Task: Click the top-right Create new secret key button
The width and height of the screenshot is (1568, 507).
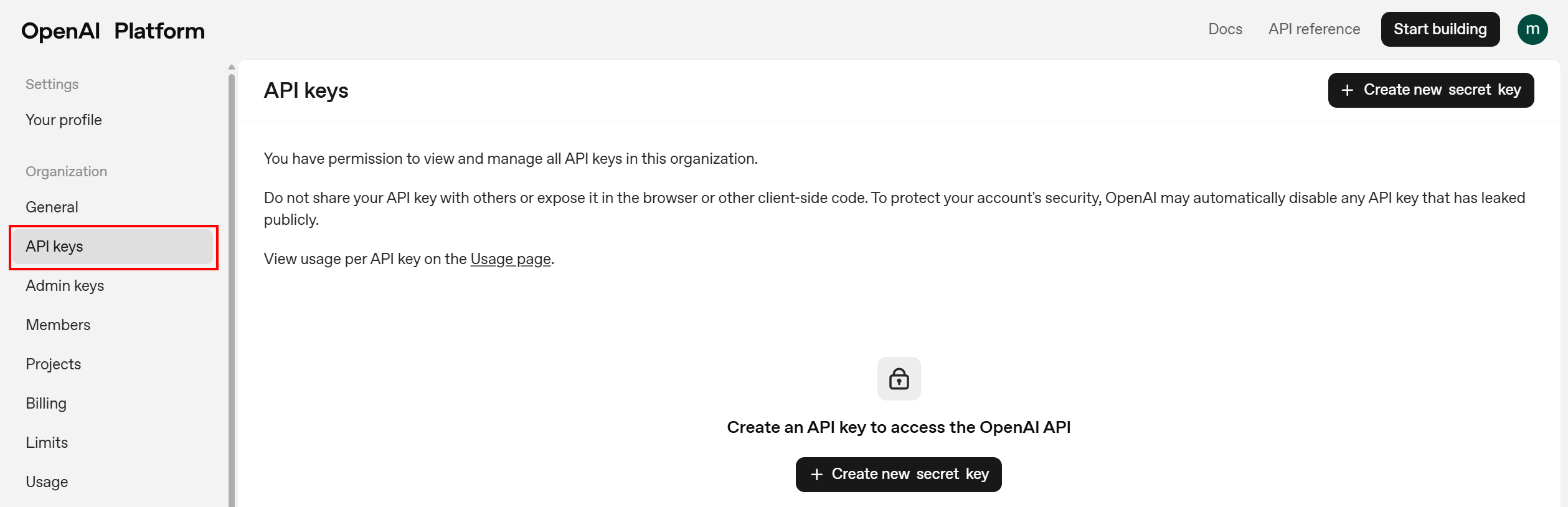Action: point(1430,90)
